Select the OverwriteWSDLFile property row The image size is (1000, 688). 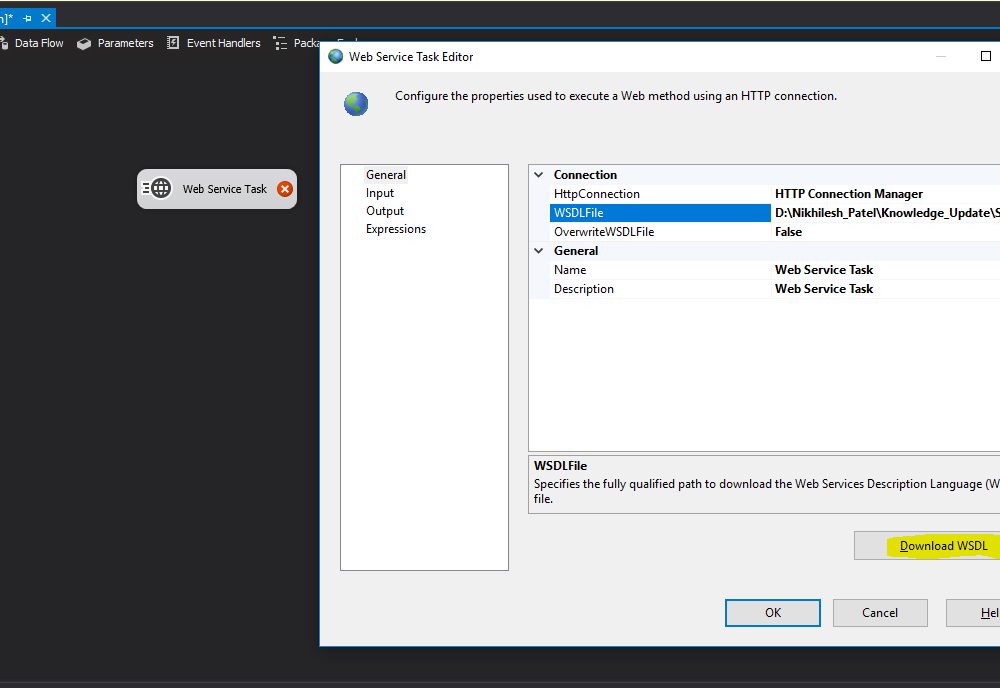tap(775, 232)
